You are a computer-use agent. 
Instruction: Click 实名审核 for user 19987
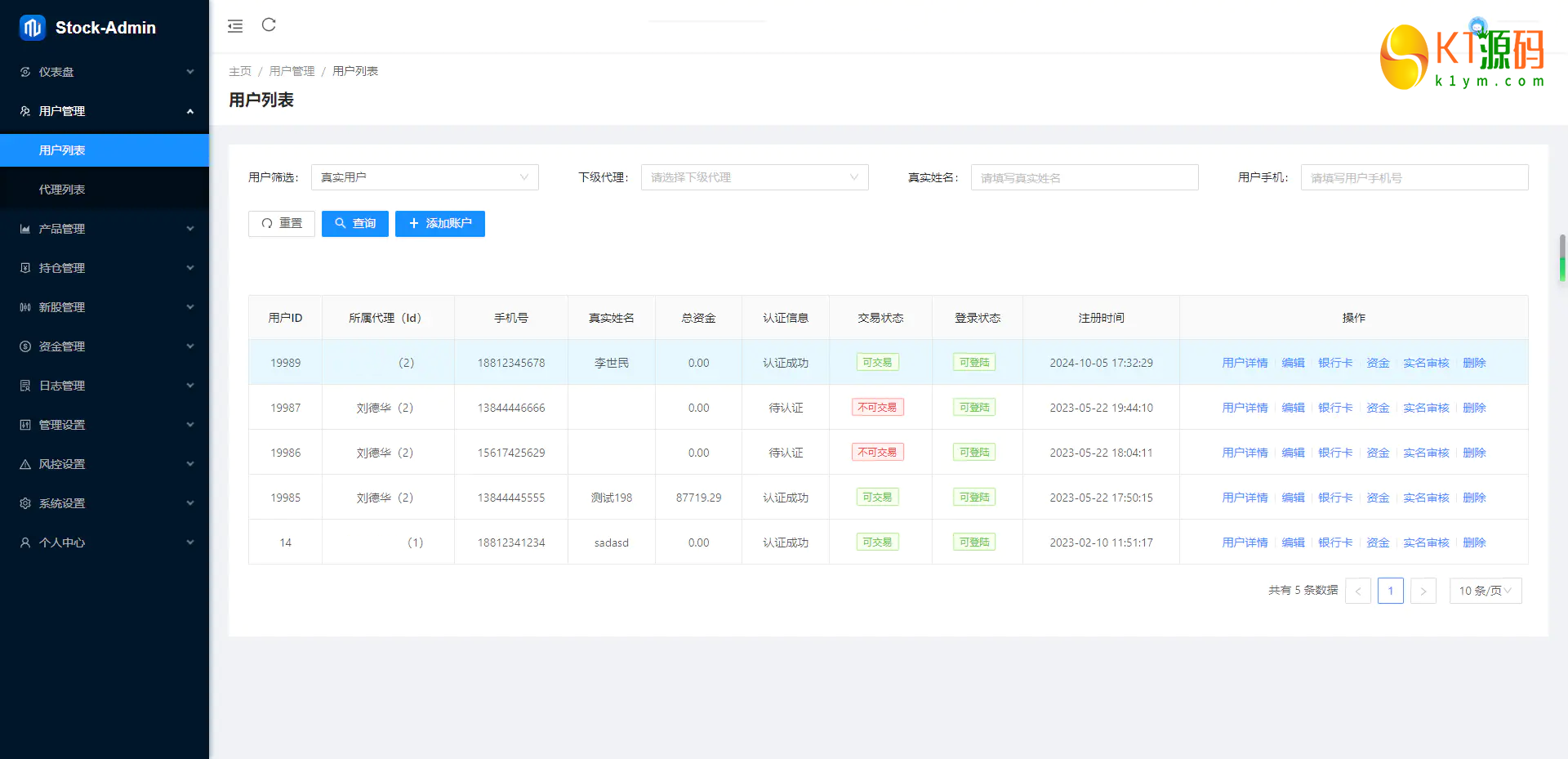click(1426, 408)
